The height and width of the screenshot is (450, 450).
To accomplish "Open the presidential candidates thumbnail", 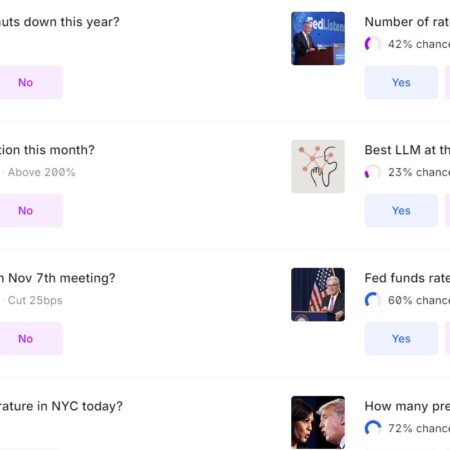I will point(318,422).
